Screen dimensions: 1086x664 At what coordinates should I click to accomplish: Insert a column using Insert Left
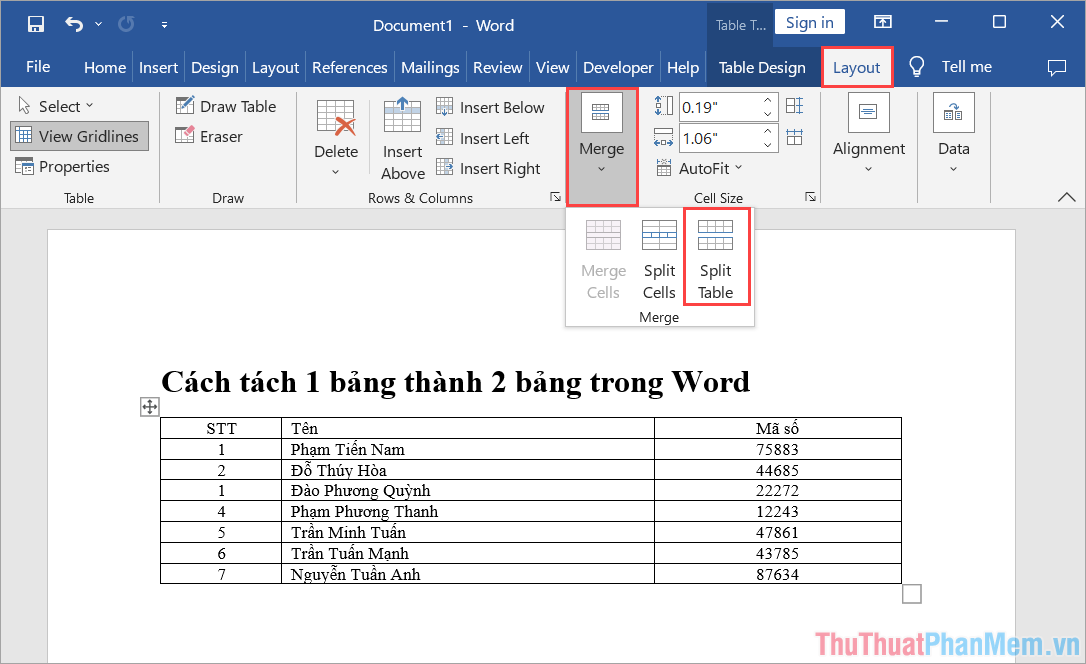click(x=489, y=138)
